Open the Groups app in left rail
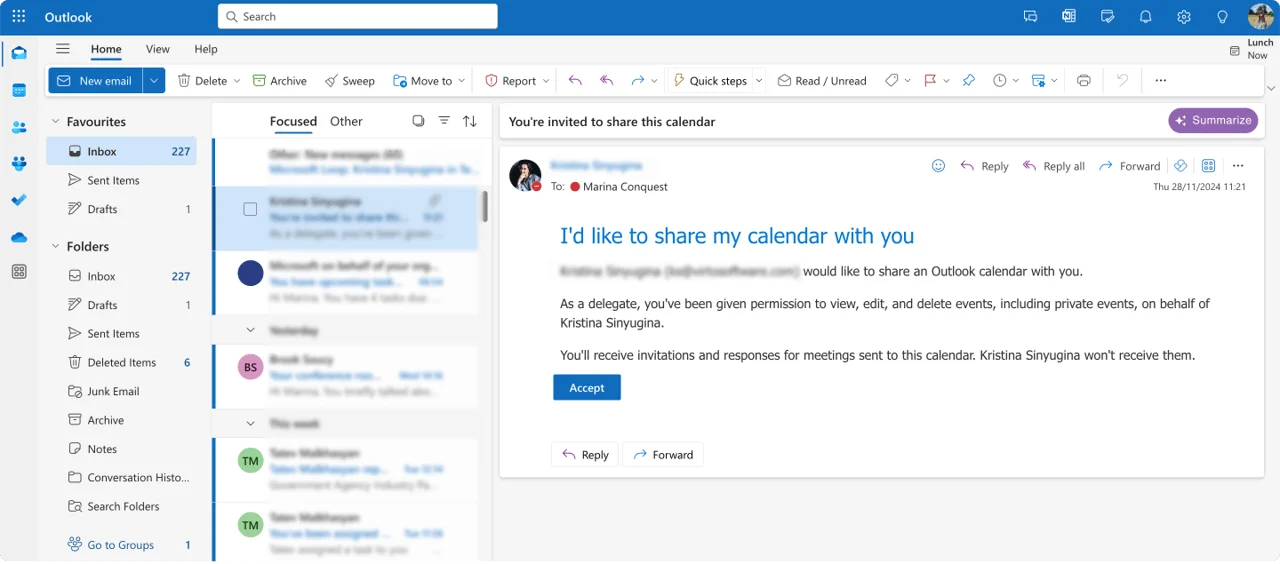 click(18, 163)
